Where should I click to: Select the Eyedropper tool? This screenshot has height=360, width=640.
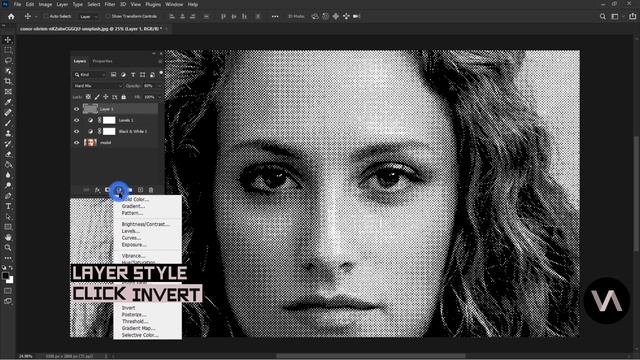pyautogui.click(x=8, y=102)
